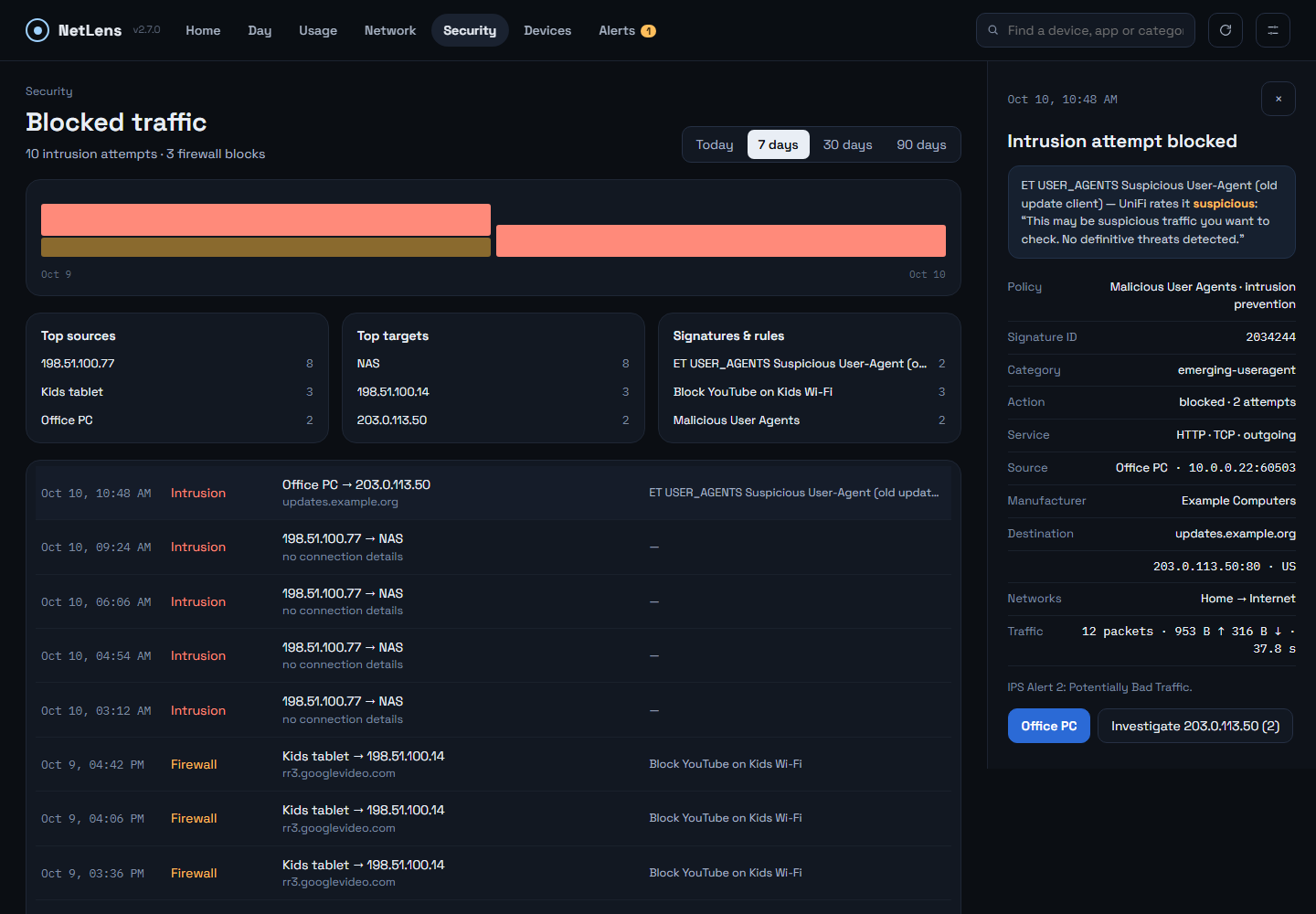Image resolution: width=1316 pixels, height=914 pixels.
Task: Switch range to 30 days
Action: tap(848, 144)
